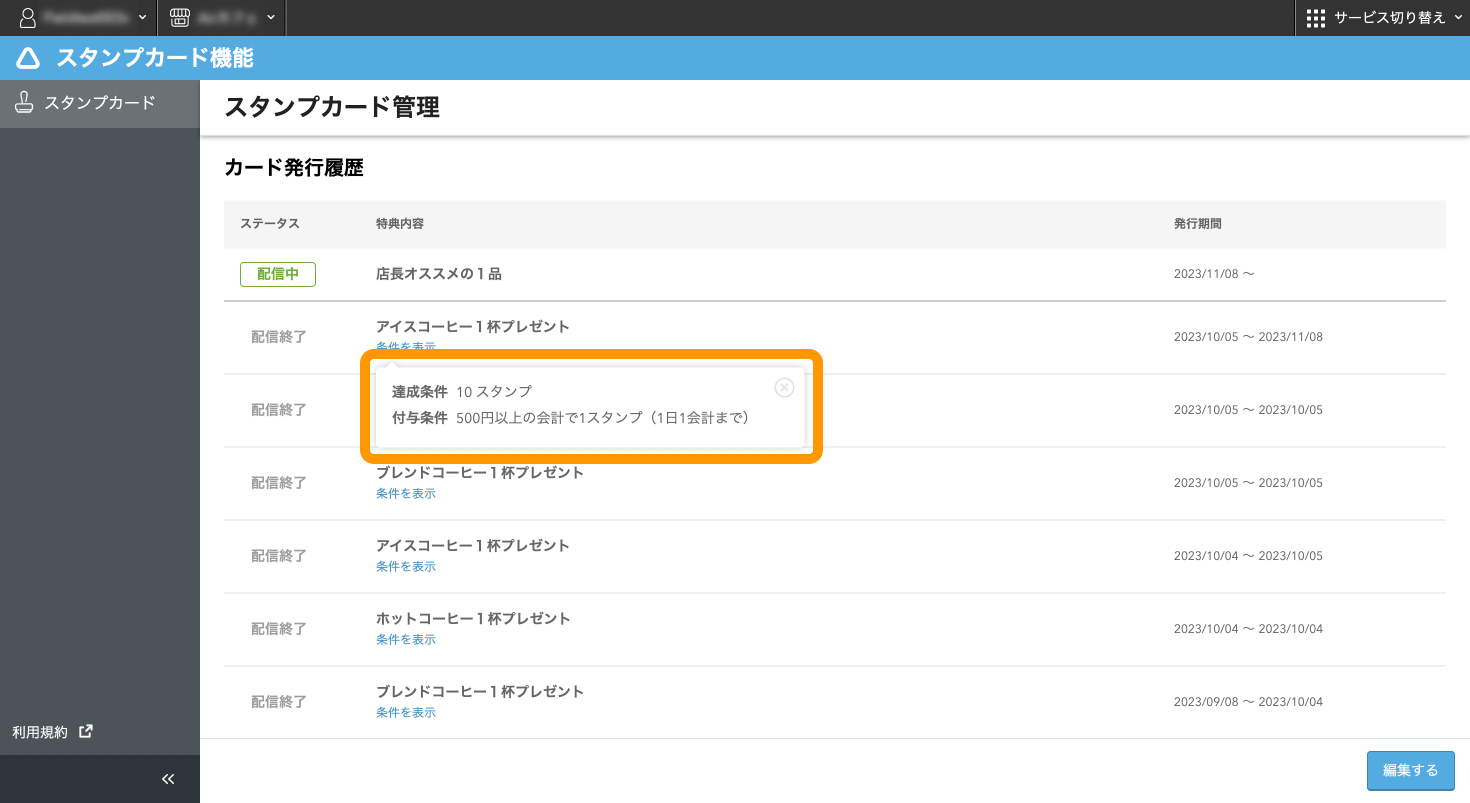Screen dimensions: 1470x803
Task: Click the external link icon beside 利用規約
Action: 86,731
